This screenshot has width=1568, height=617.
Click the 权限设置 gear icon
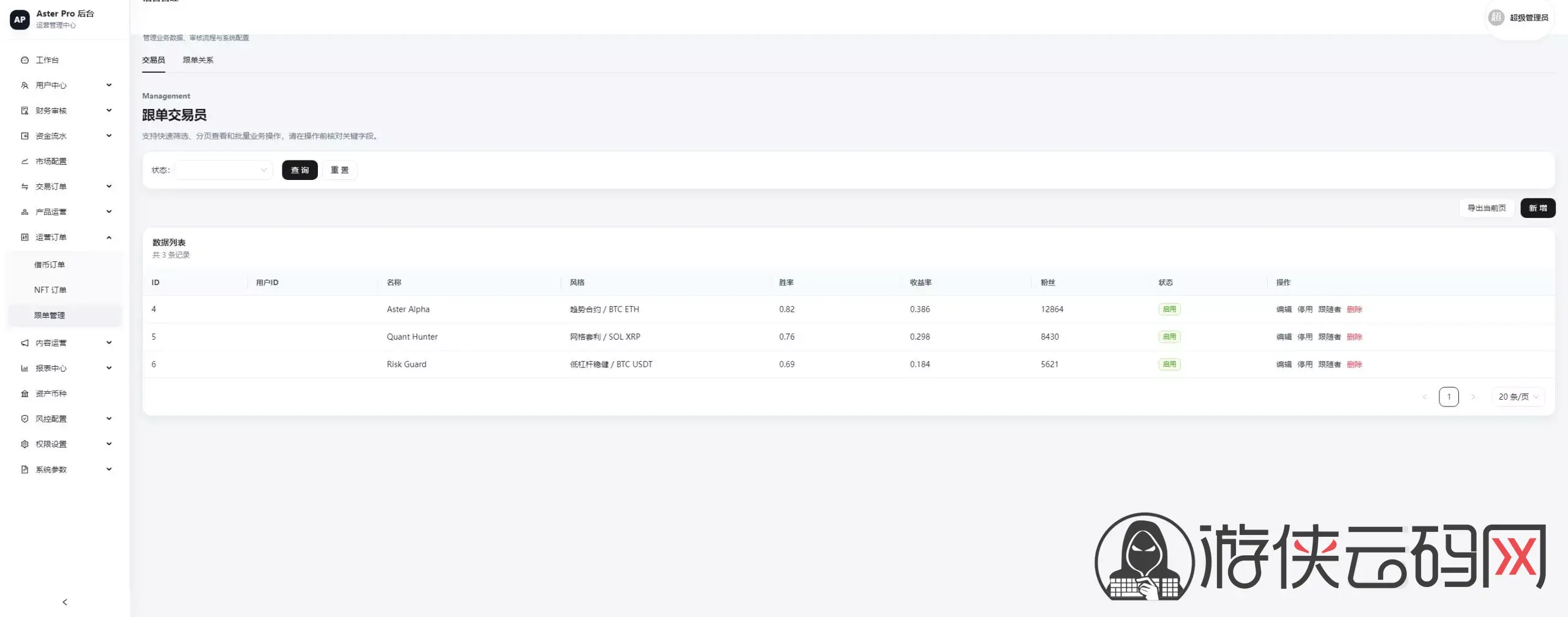(24, 444)
